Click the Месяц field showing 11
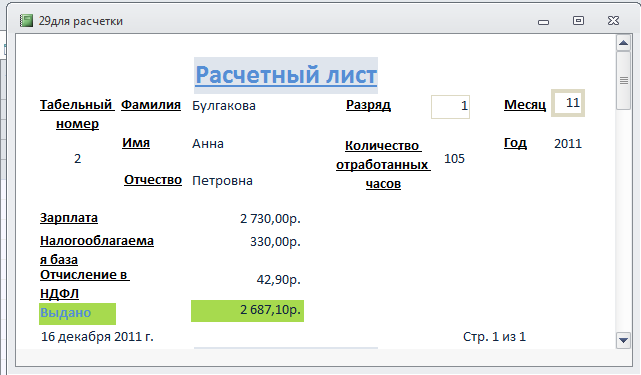 [x=568, y=103]
